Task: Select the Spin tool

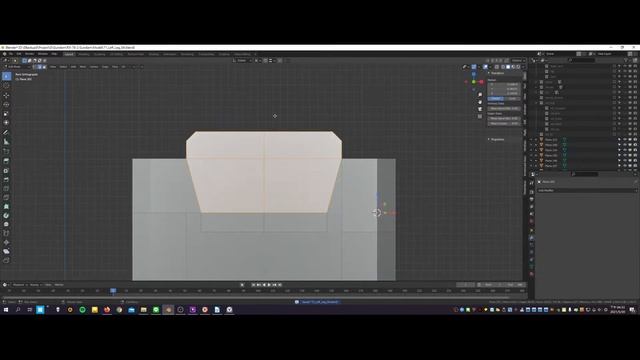Action: 7,216
